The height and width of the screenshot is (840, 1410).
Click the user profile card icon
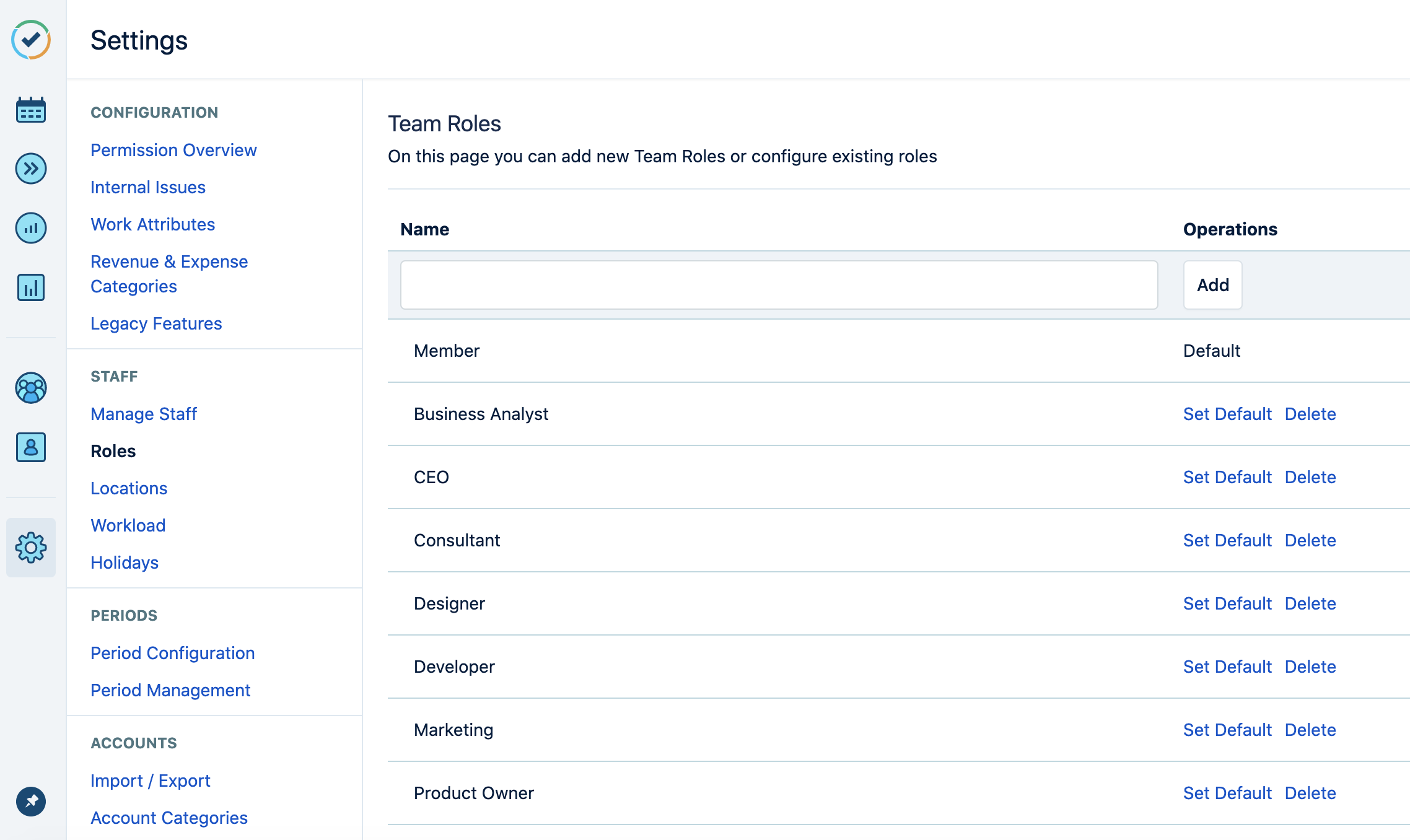(31, 447)
